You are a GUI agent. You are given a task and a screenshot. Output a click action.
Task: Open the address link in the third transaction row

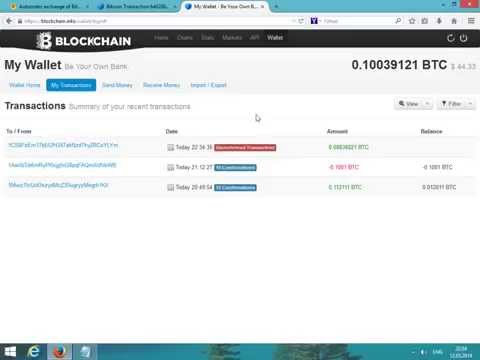tap(58, 185)
